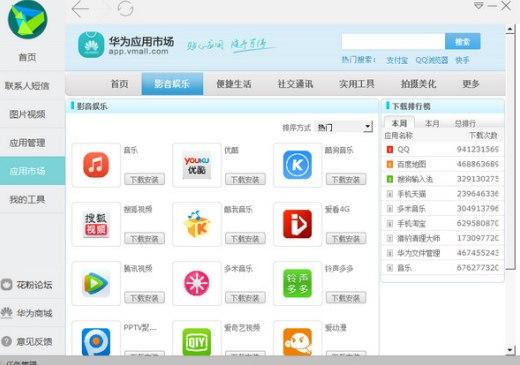The width and height of the screenshot is (520, 365).
Task: Show the 本周 download ranking tab
Action: coord(399,123)
